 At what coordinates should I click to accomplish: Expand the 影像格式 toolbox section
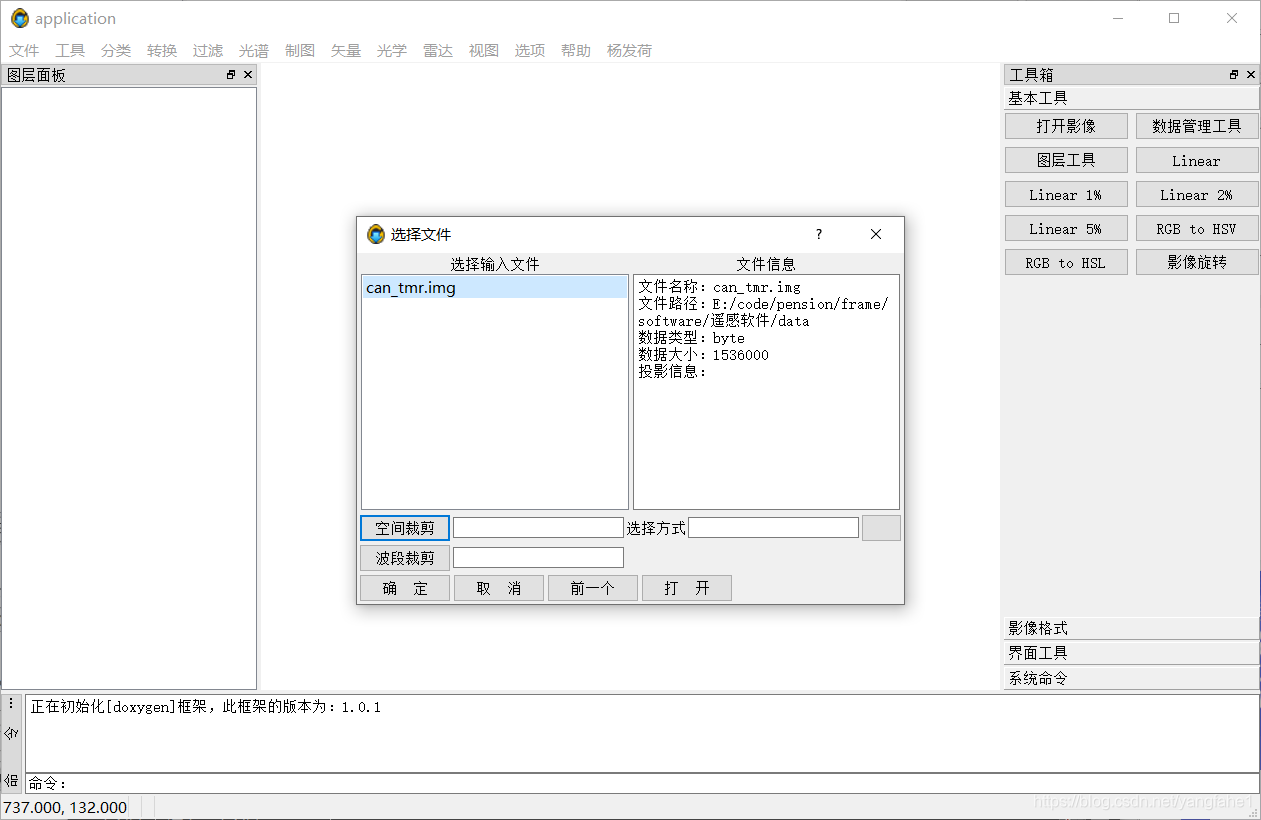pyautogui.click(x=1131, y=628)
